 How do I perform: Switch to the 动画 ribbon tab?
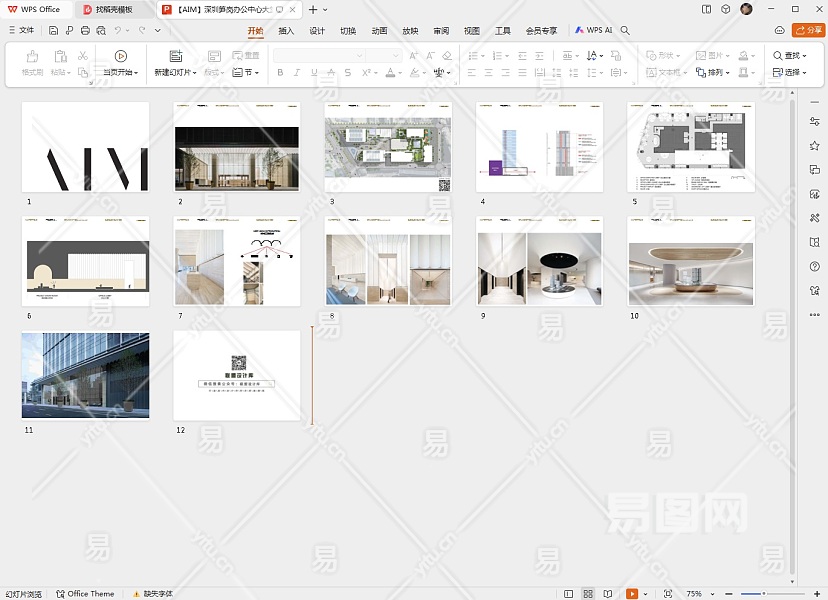coord(379,31)
